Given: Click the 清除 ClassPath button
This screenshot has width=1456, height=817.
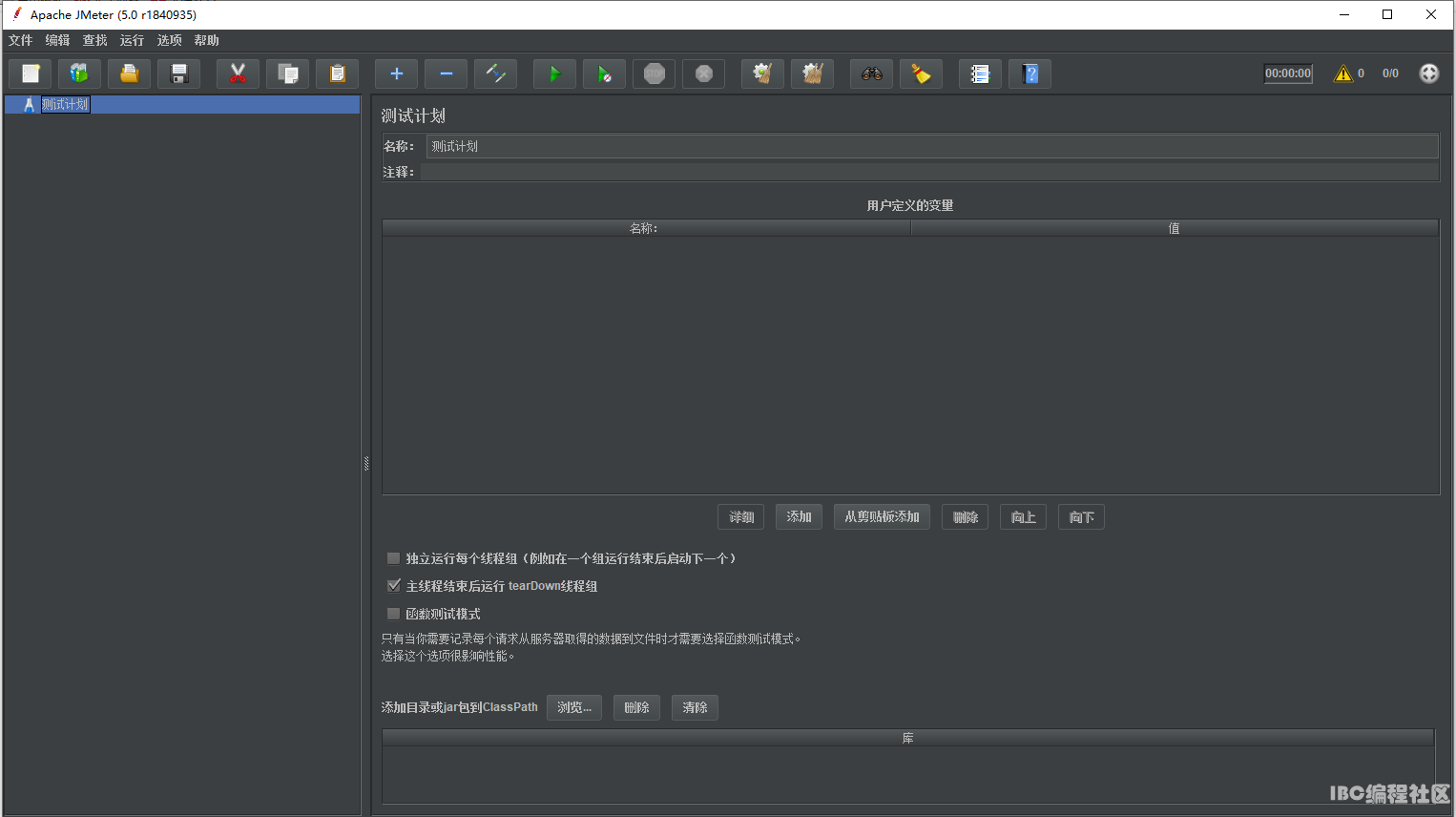Looking at the screenshot, I should tap(695, 707).
